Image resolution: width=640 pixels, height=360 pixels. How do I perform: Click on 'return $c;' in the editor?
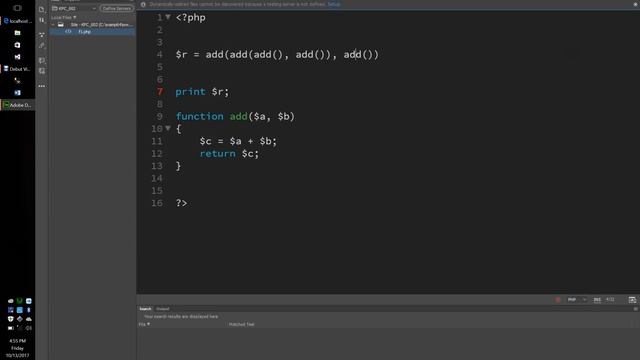pos(229,153)
